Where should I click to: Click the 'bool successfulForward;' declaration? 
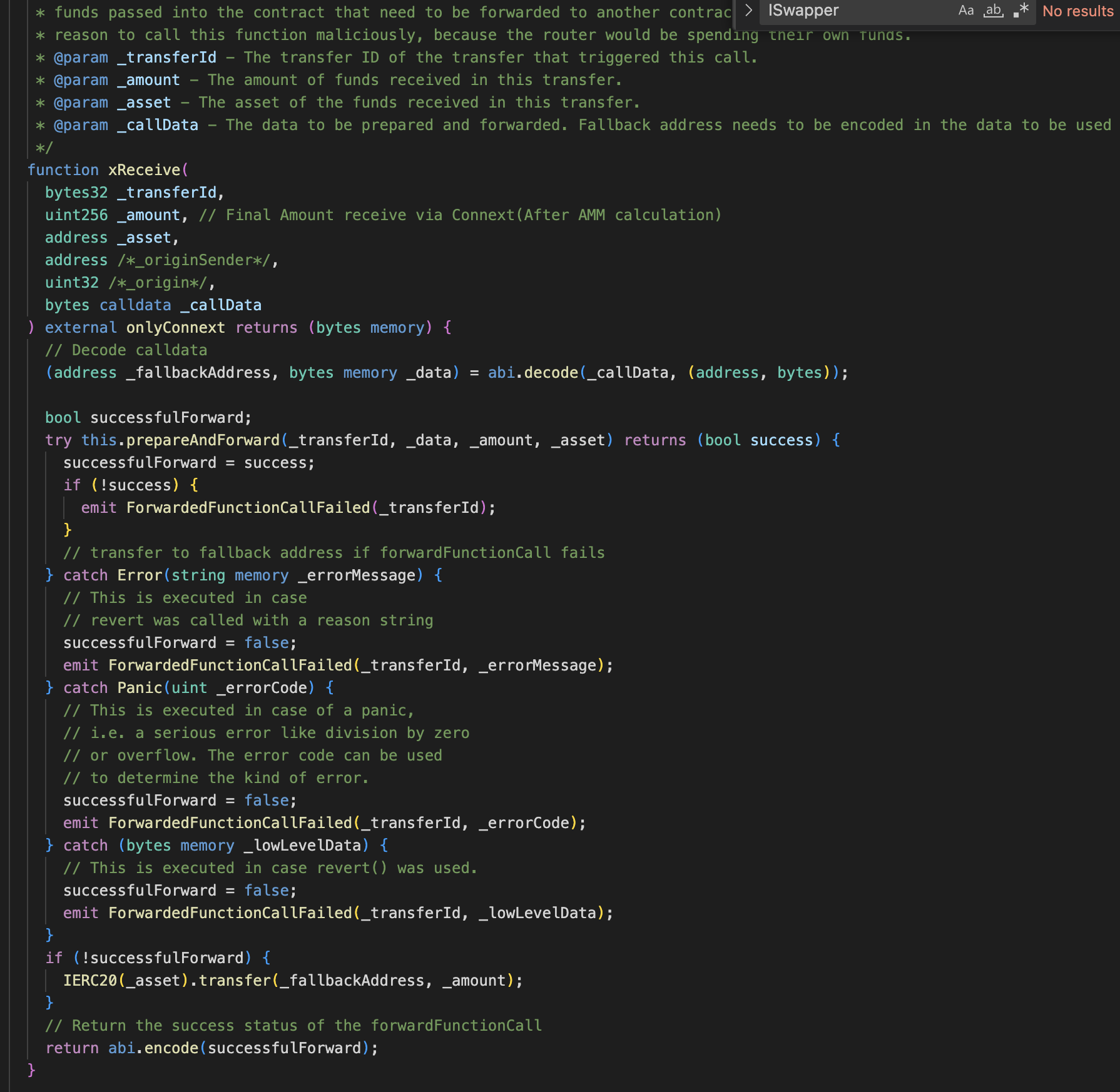[148, 418]
